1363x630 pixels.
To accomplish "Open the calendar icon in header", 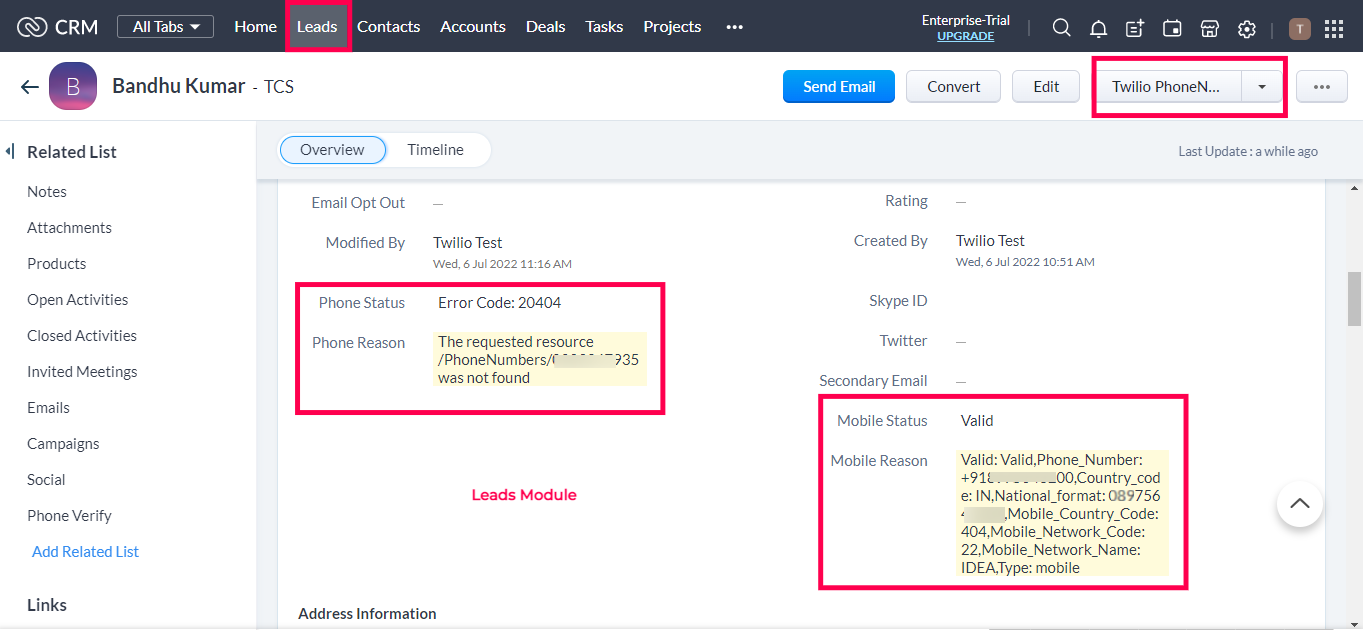I will tap(1172, 28).
